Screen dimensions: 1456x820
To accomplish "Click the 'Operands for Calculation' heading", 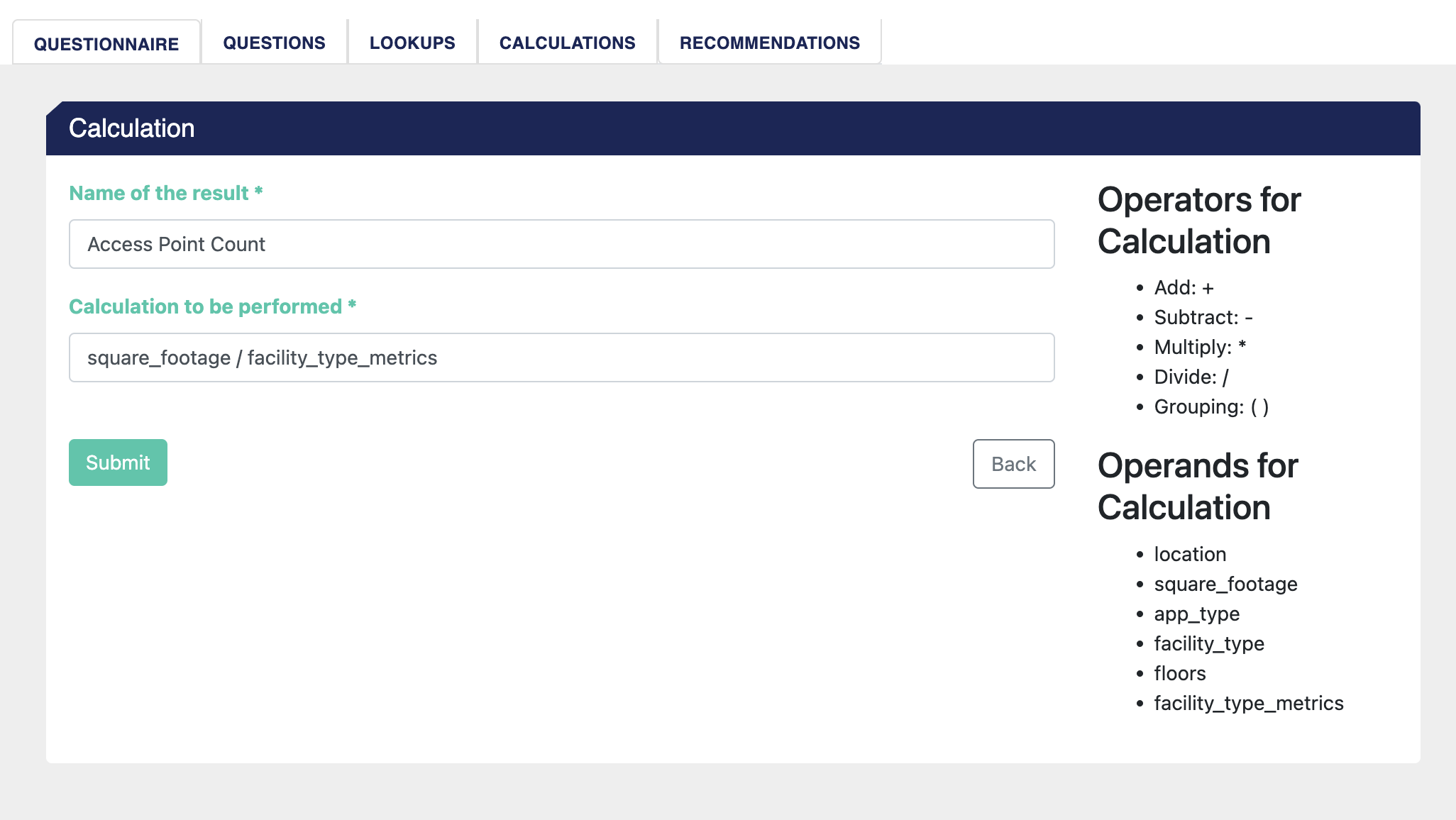I will 1198,487.
